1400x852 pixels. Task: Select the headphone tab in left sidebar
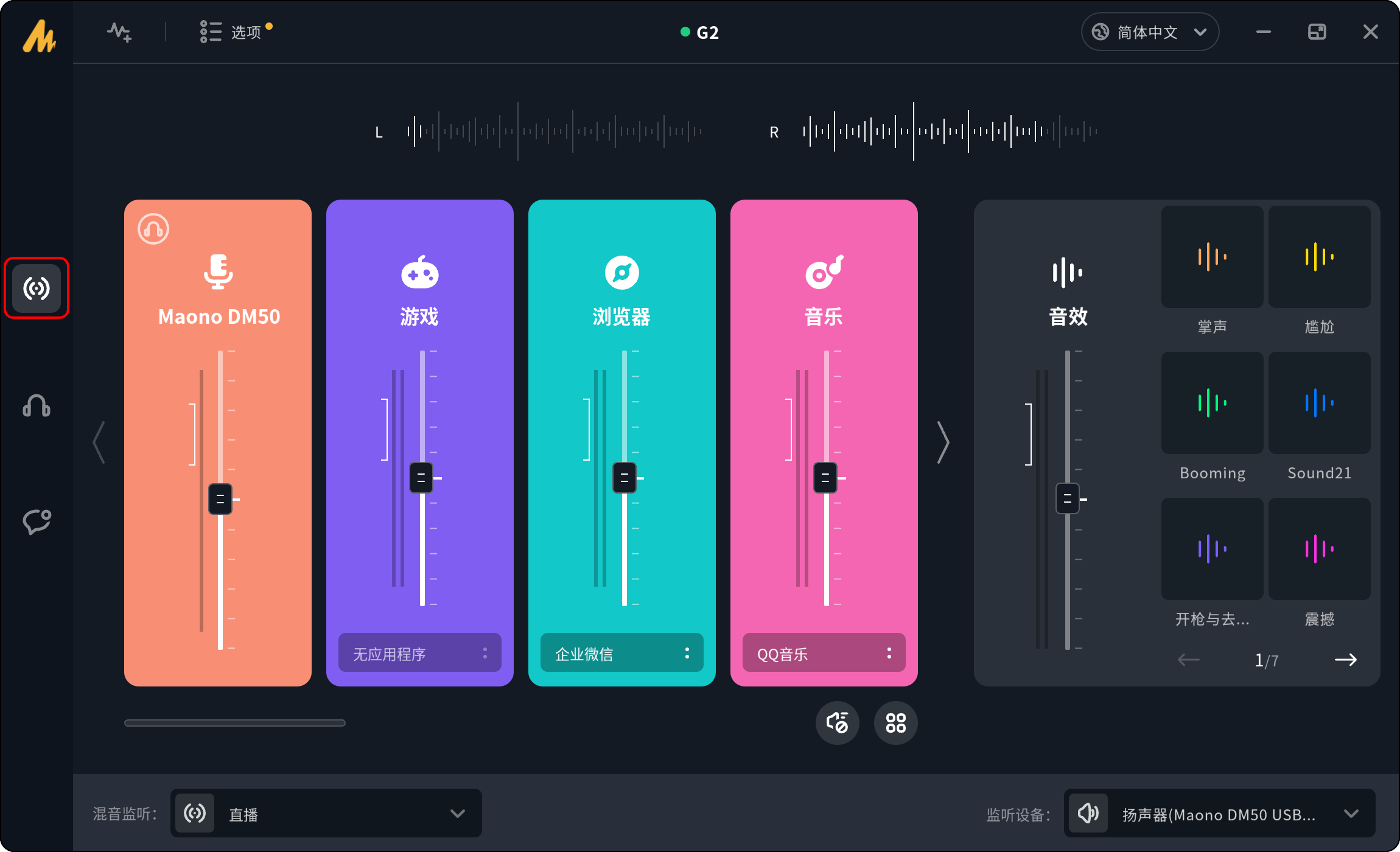(37, 405)
